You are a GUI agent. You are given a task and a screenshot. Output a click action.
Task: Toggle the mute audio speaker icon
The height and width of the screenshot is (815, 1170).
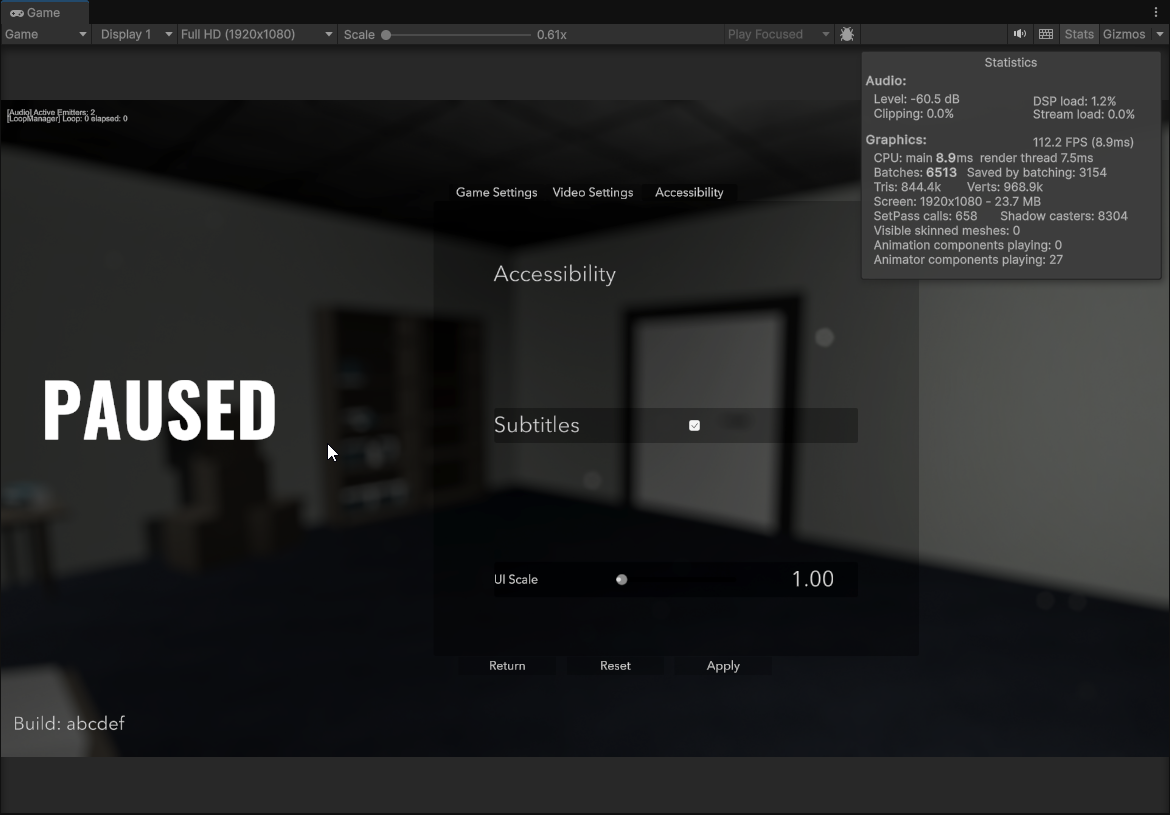click(x=1019, y=34)
